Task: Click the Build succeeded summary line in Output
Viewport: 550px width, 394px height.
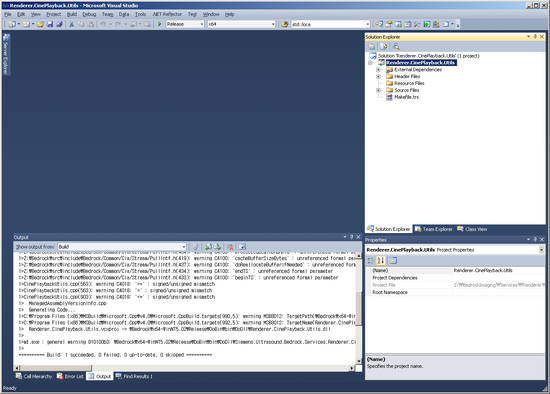Action: pos(115,355)
